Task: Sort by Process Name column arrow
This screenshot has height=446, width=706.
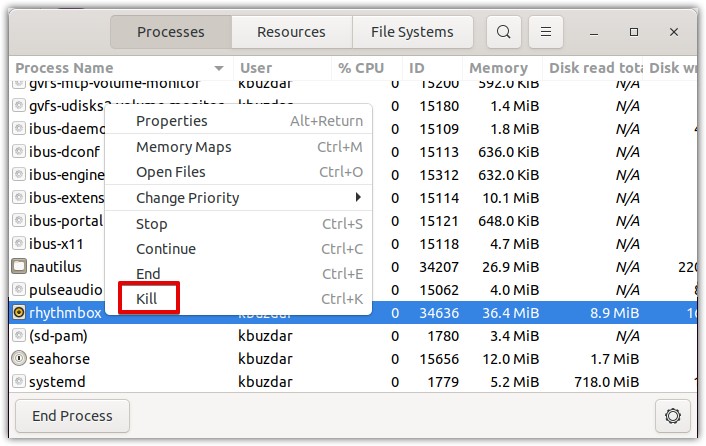Action: (x=219, y=69)
